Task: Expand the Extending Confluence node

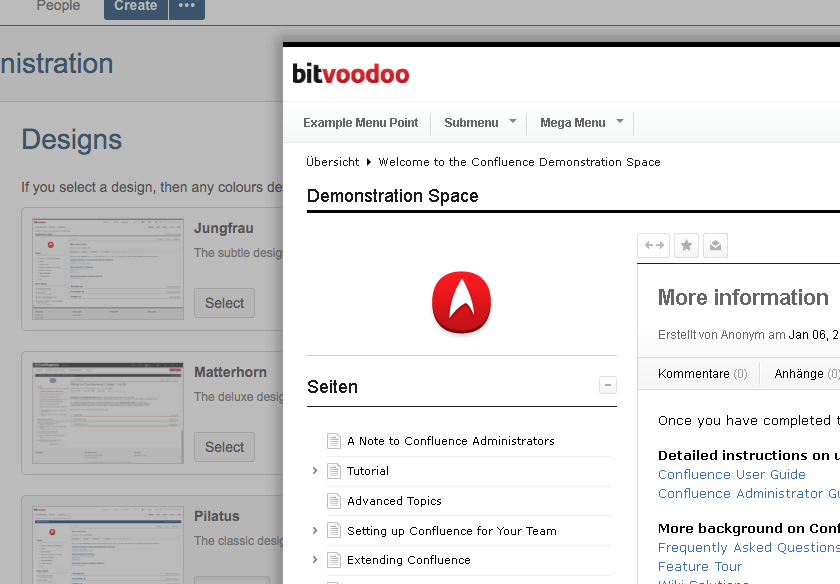Action: click(315, 560)
